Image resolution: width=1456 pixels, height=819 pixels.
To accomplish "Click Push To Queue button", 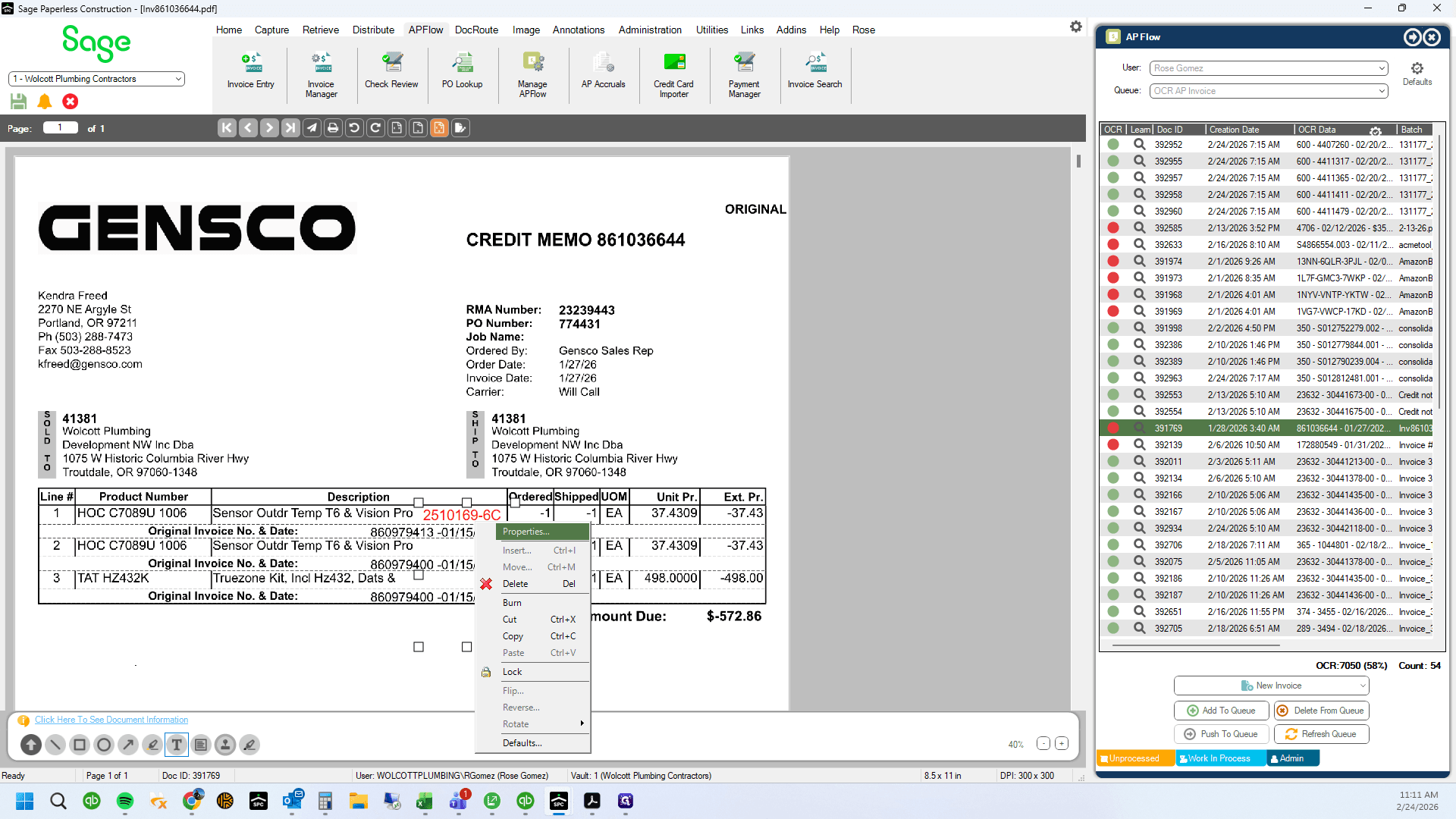I will tap(1222, 734).
